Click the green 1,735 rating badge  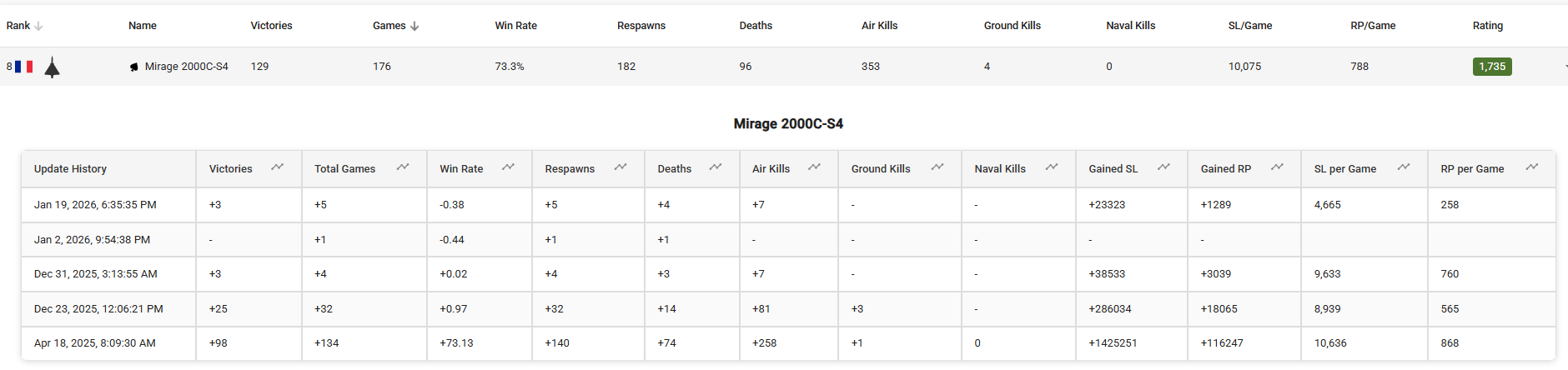click(x=1491, y=67)
